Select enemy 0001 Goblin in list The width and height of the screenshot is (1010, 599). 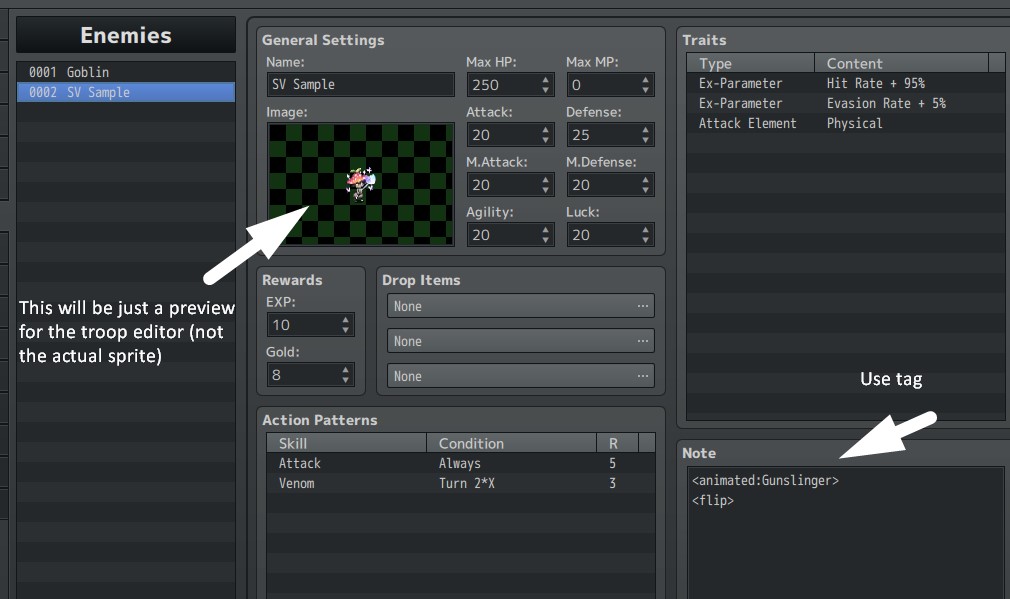pyautogui.click(x=126, y=72)
